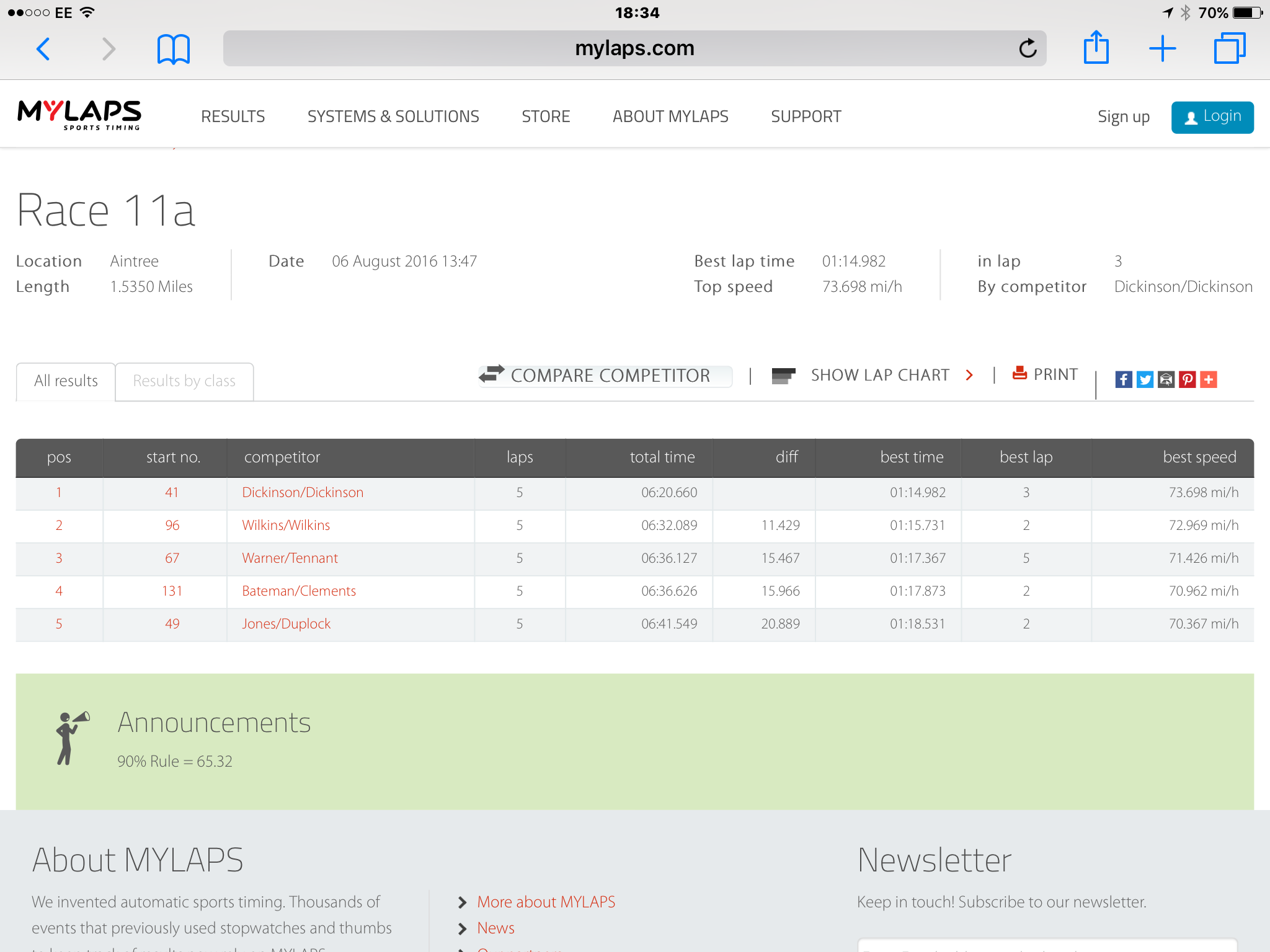The width and height of the screenshot is (1270, 952).
Task: Share results on Twitter icon
Action: click(x=1145, y=379)
